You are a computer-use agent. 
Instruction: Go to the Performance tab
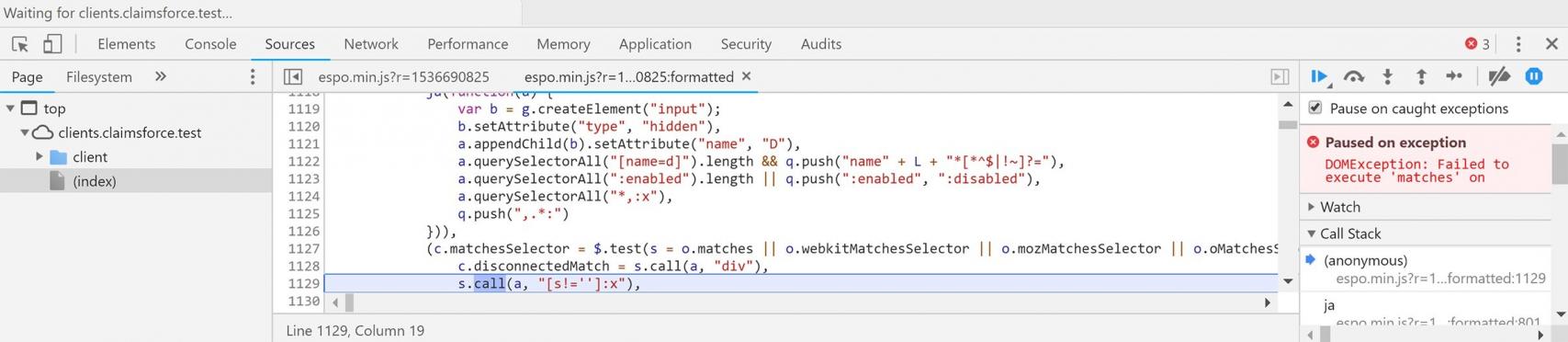point(468,43)
